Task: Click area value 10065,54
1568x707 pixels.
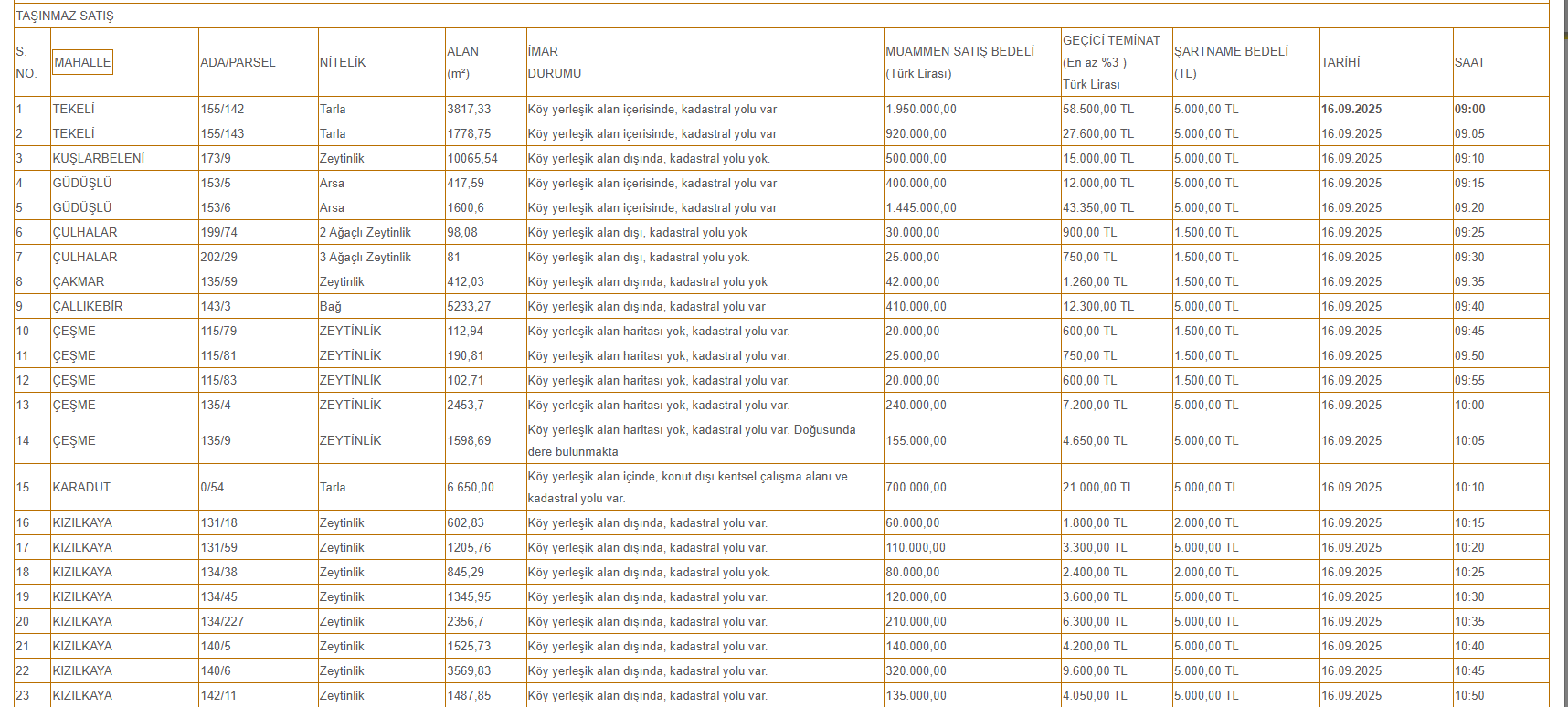Action: click(472, 158)
